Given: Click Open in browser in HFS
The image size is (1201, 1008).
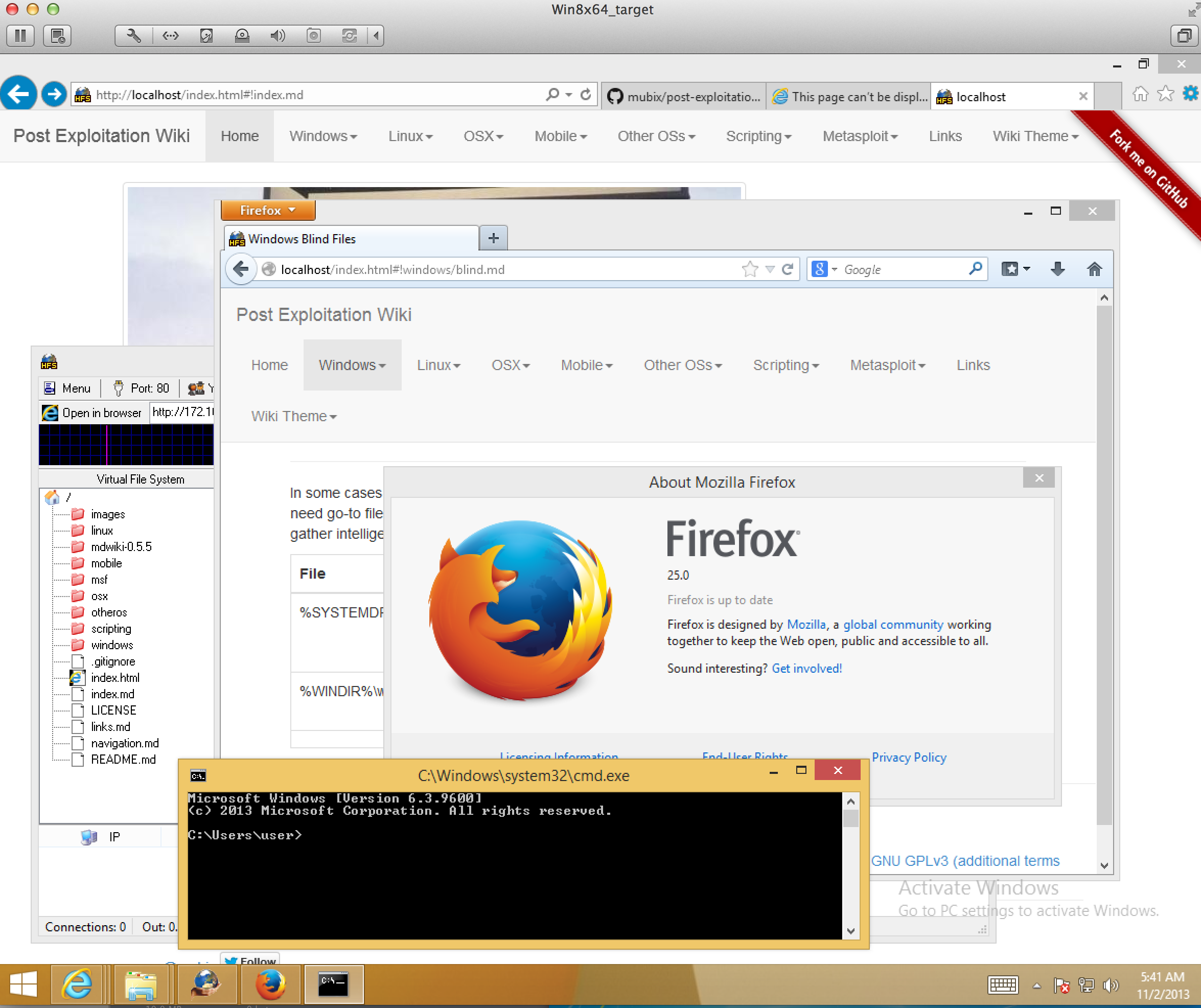Looking at the screenshot, I should [x=92, y=413].
